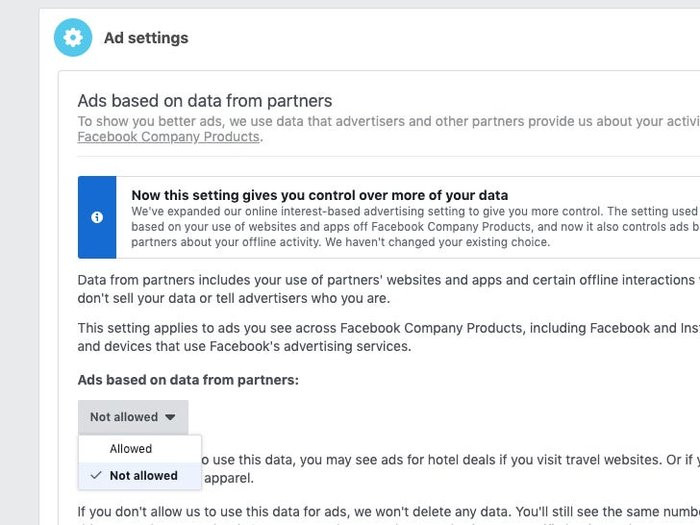The image size is (700, 525).
Task: Open the Not allowed dropdown button
Action: (132, 417)
